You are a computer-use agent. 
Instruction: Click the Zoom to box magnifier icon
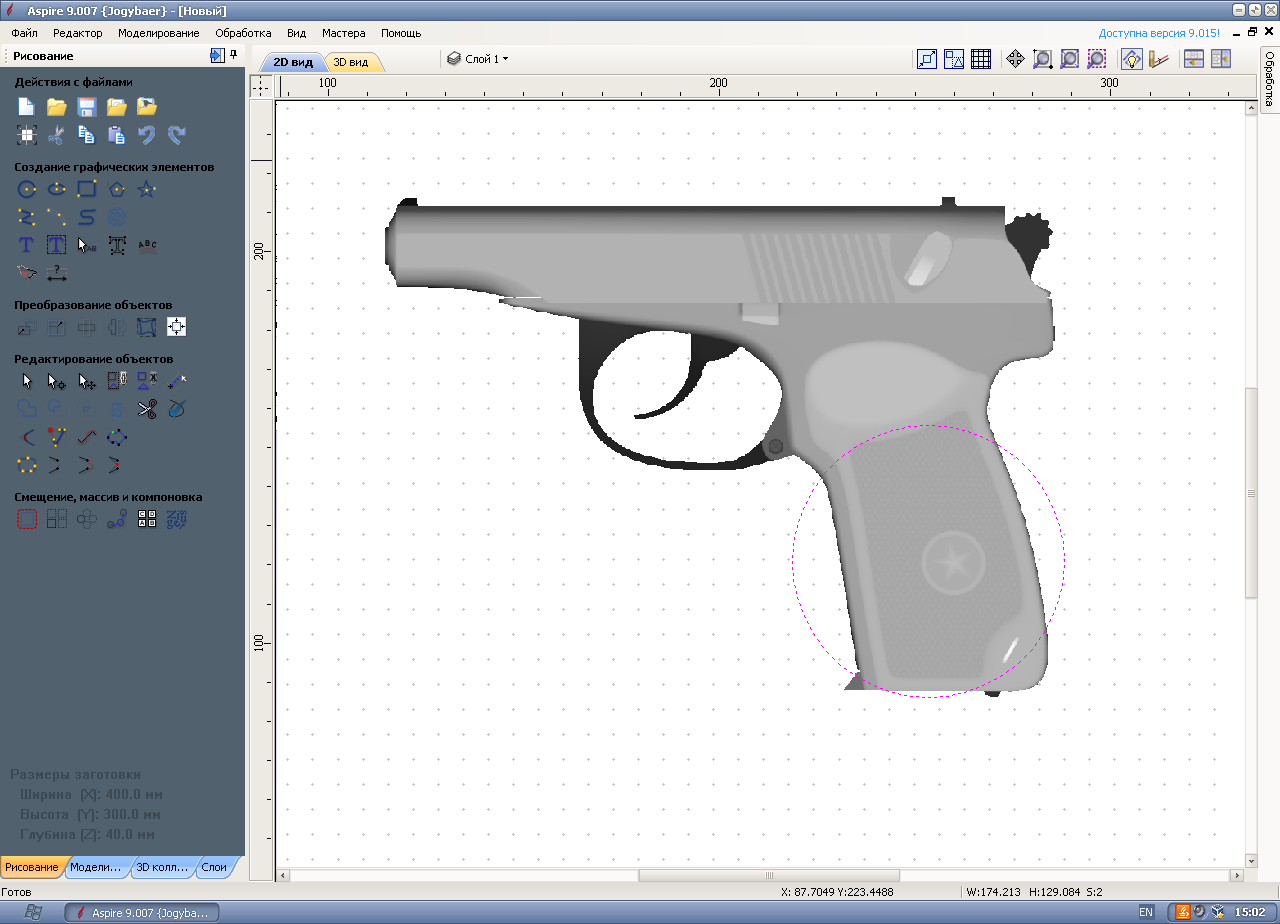(x=1042, y=59)
